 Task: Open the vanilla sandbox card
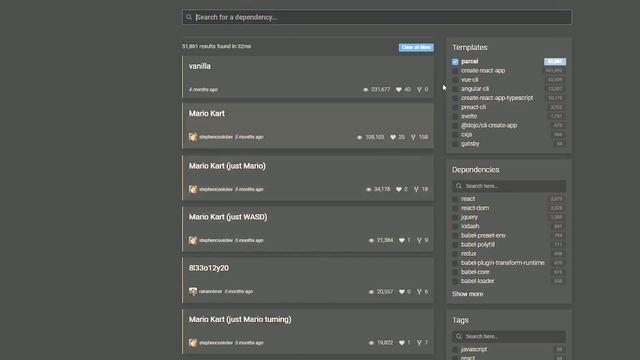[308, 77]
